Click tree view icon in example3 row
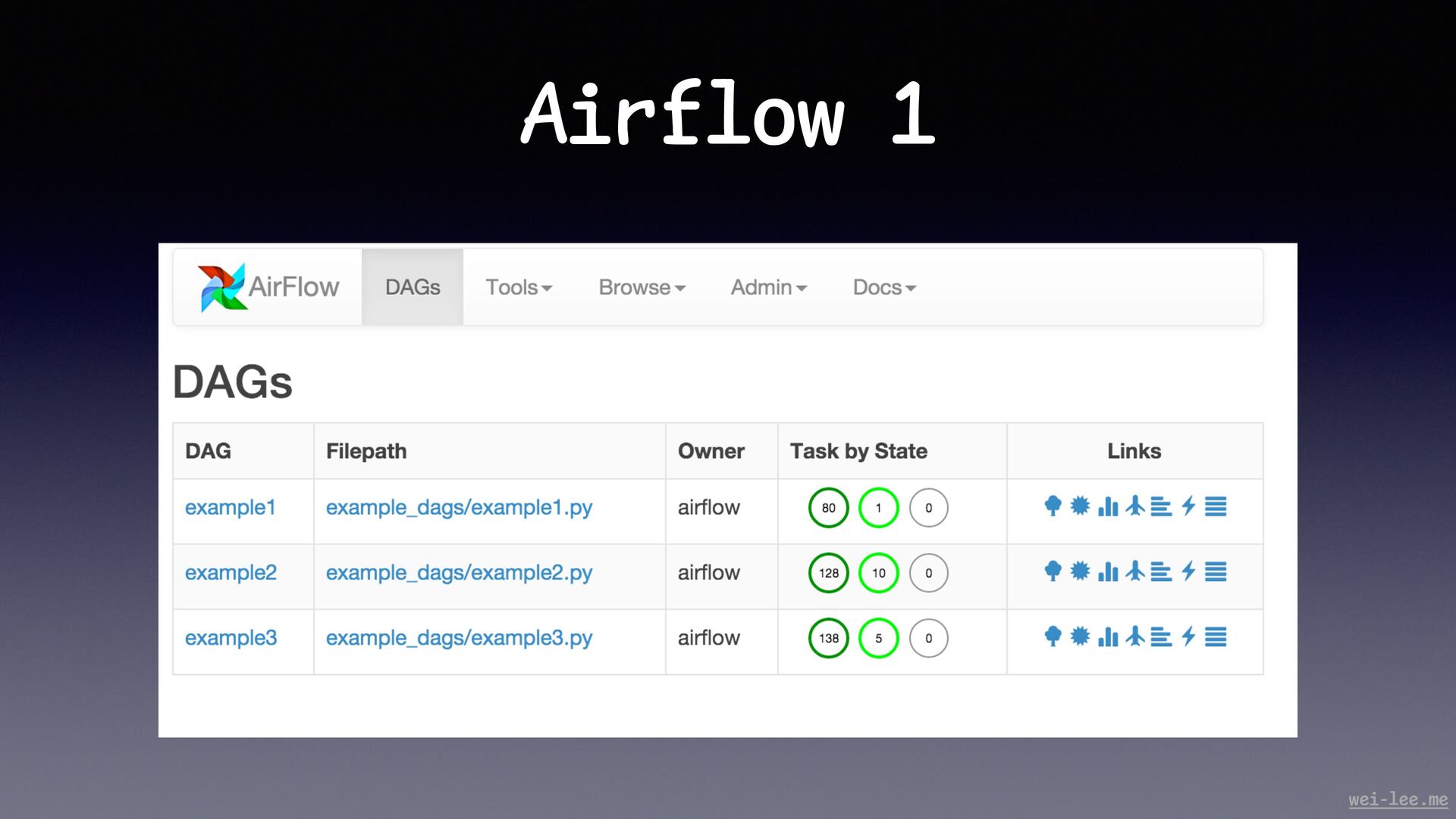This screenshot has height=819, width=1456. (1053, 637)
